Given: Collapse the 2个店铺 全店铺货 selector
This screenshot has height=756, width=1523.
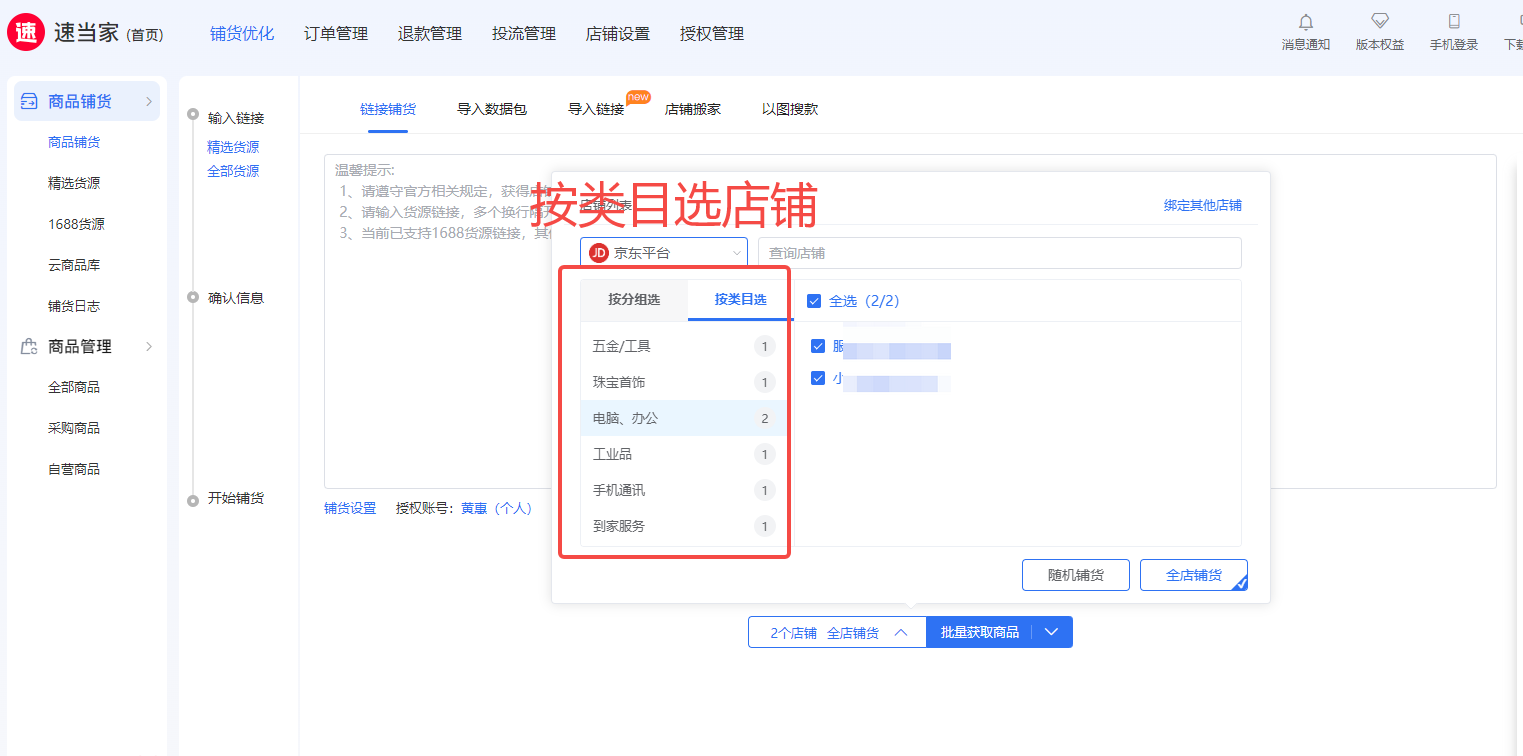Looking at the screenshot, I should pyautogui.click(x=838, y=632).
